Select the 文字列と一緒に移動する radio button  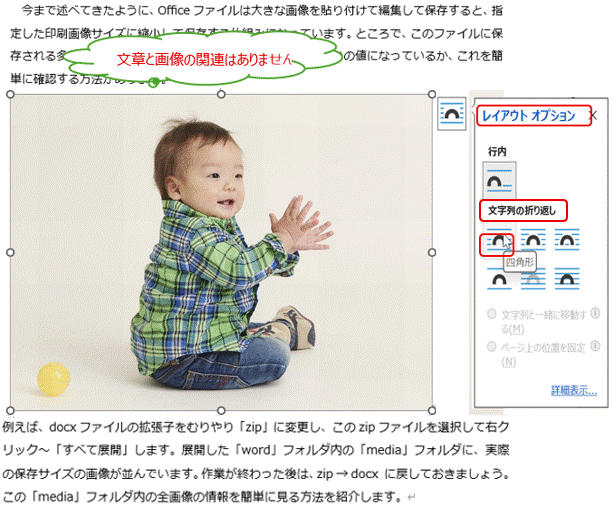point(490,314)
